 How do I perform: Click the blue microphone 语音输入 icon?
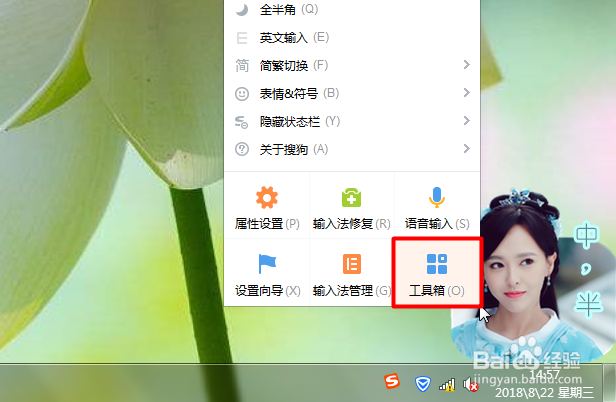(436, 197)
